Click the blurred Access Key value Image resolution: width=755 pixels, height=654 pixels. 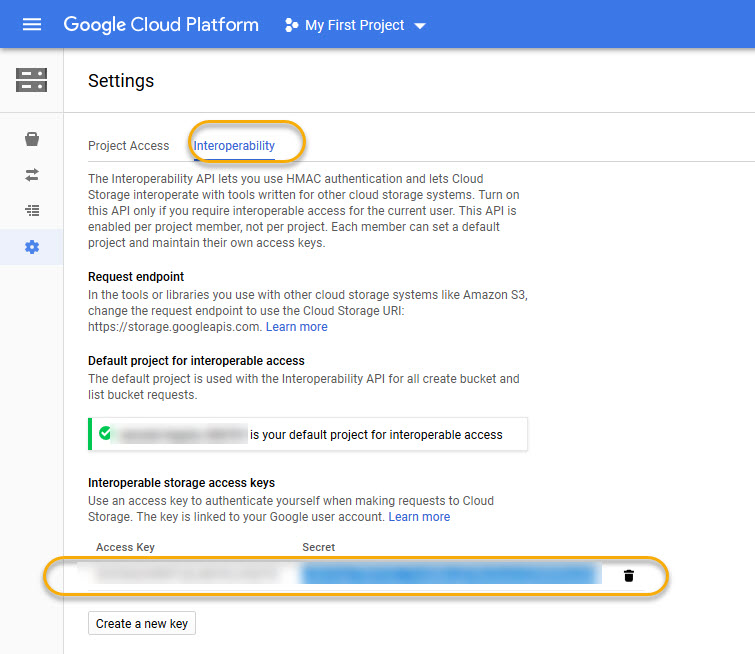click(x=188, y=574)
